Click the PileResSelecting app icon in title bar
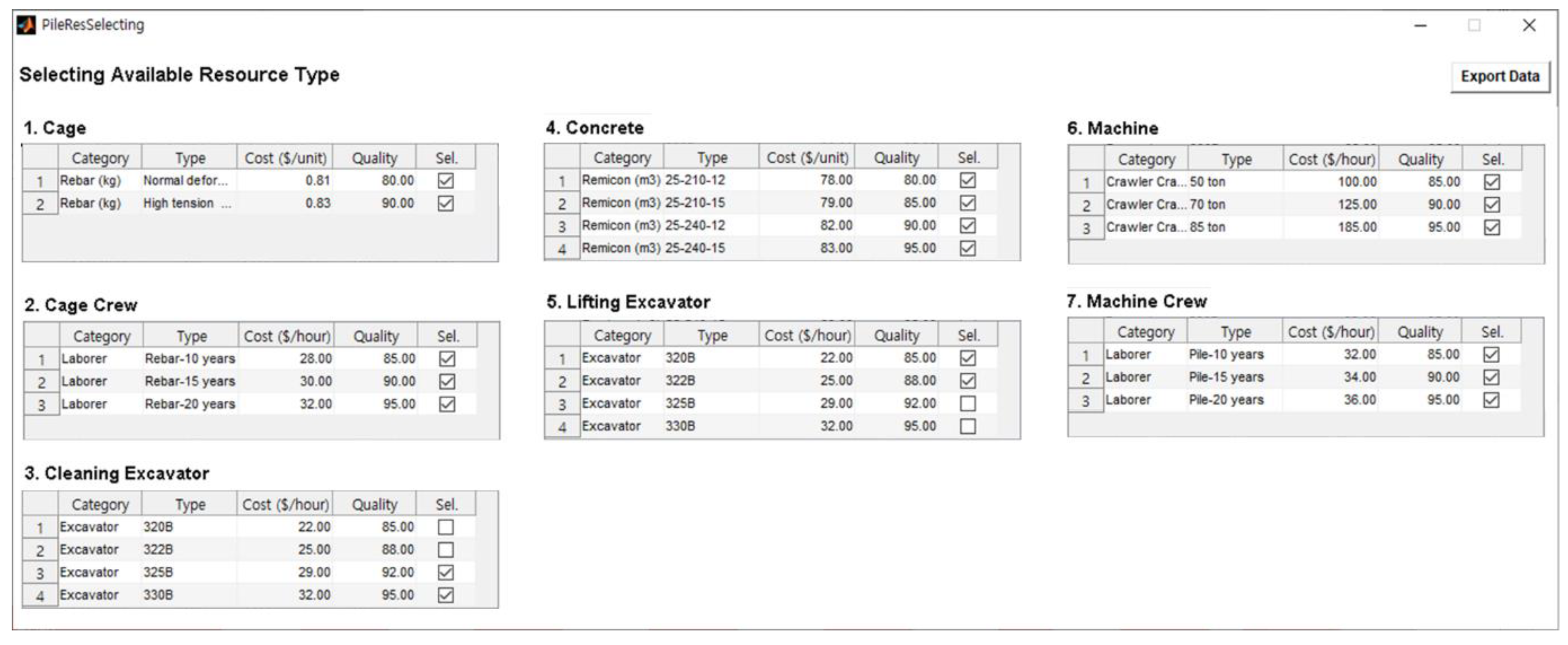This screenshot has width=1568, height=645. coord(26,25)
